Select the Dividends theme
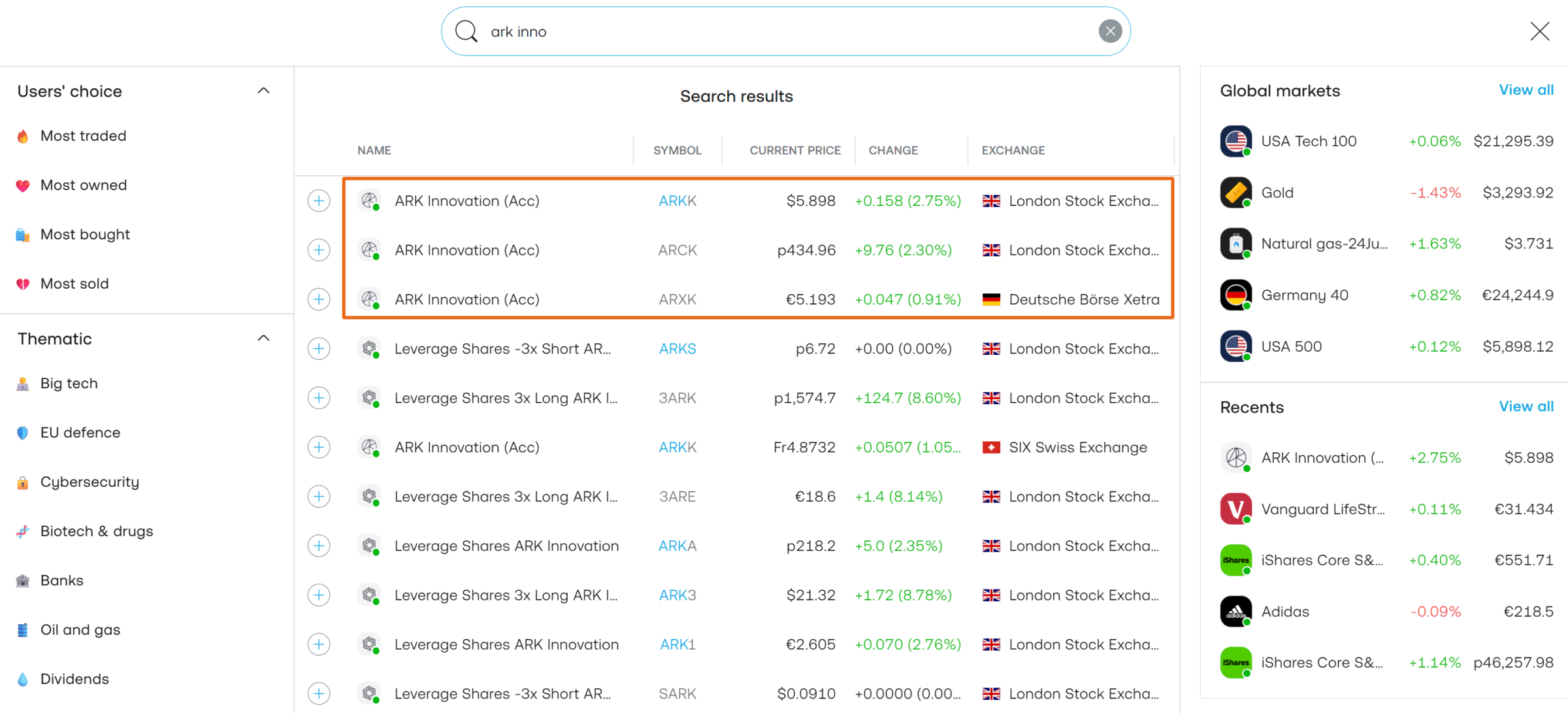The width and height of the screenshot is (1568, 713). pos(74,679)
